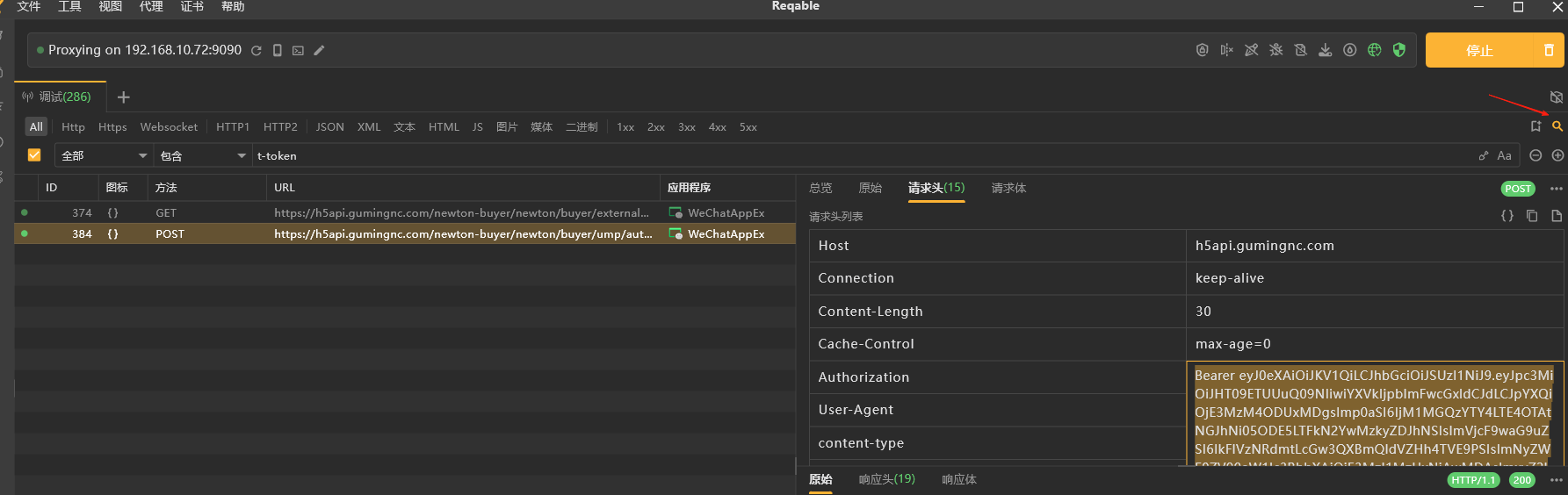Image resolution: width=1568 pixels, height=495 pixels.
Task: Click the refresh icon beside proxy address
Action: click(257, 50)
